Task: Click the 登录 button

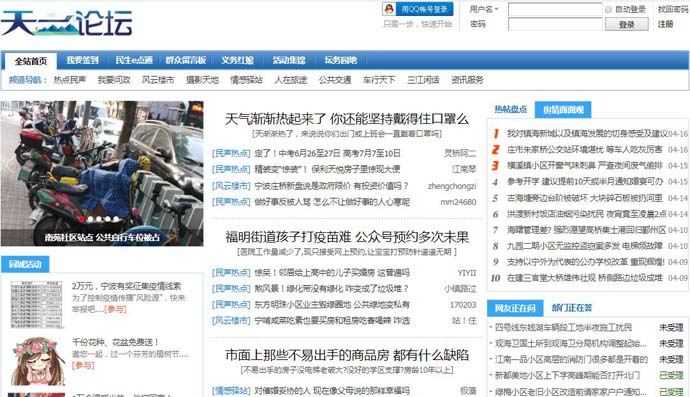Action: [627, 24]
